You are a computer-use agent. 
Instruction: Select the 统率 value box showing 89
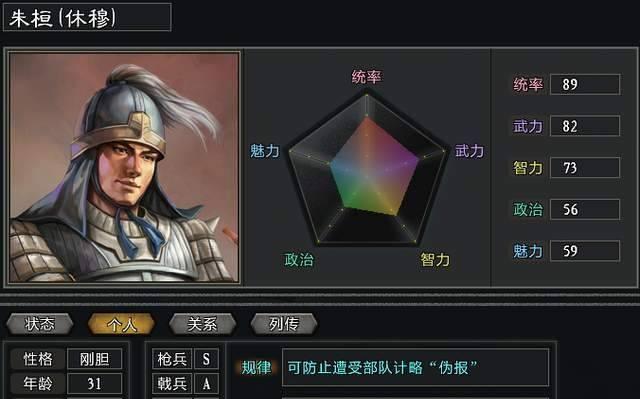pyautogui.click(x=585, y=84)
